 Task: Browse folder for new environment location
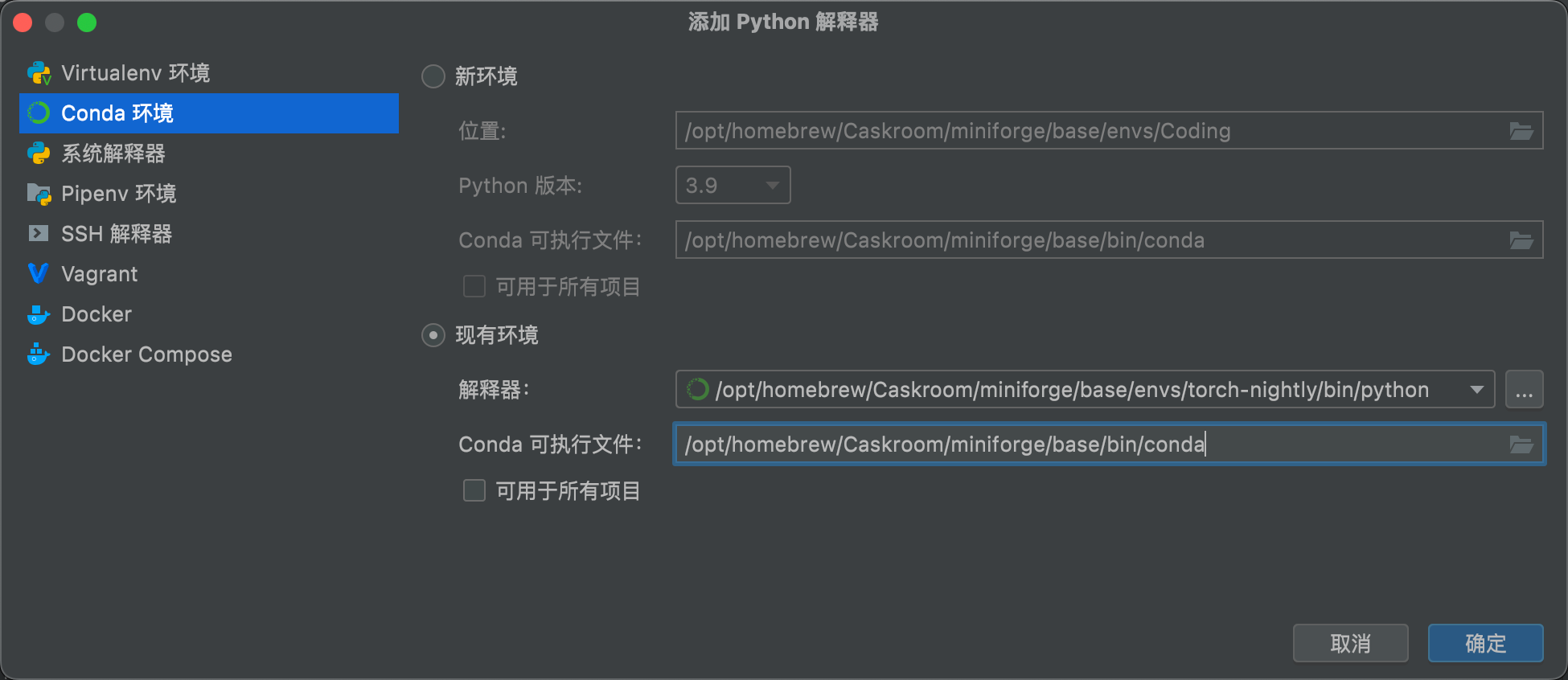1521,131
